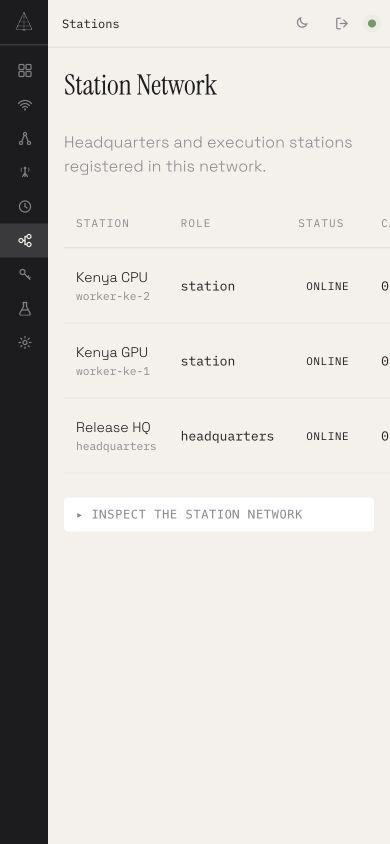This screenshot has height=844, width=390.
Task: Click the green connection status dot
Action: pyautogui.click(x=372, y=23)
